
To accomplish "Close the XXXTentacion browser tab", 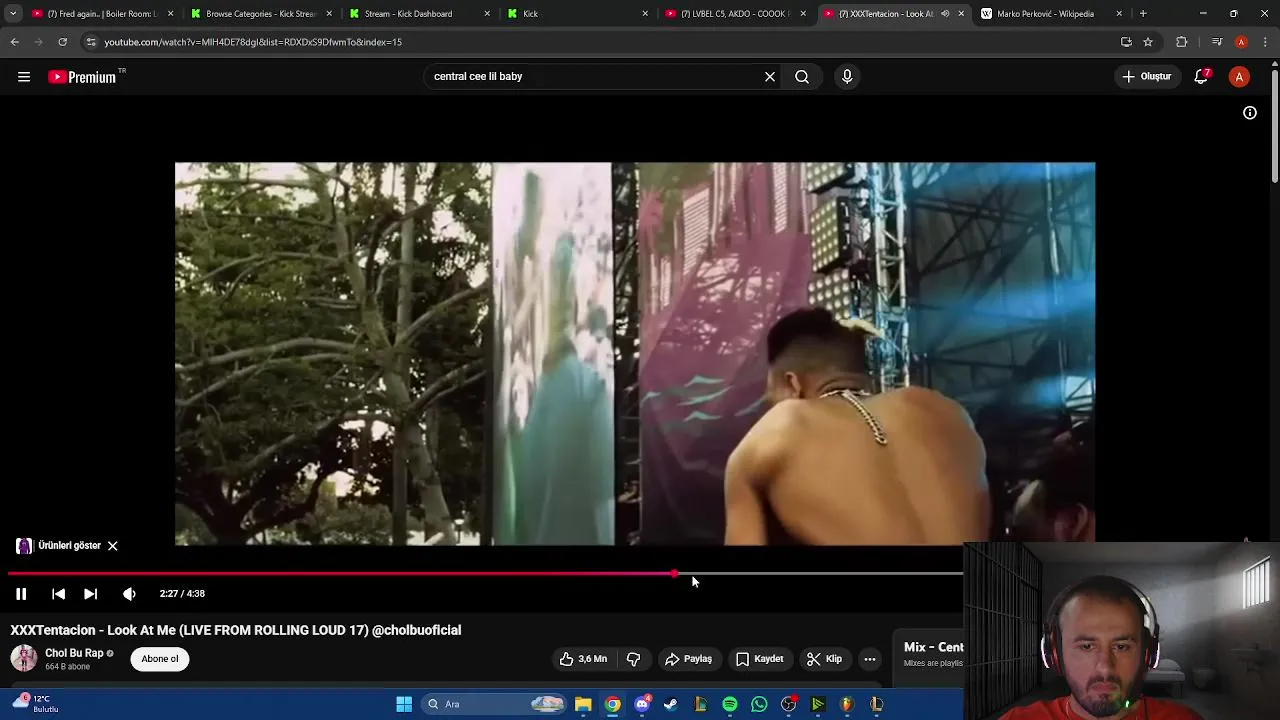I will click(x=961, y=14).
